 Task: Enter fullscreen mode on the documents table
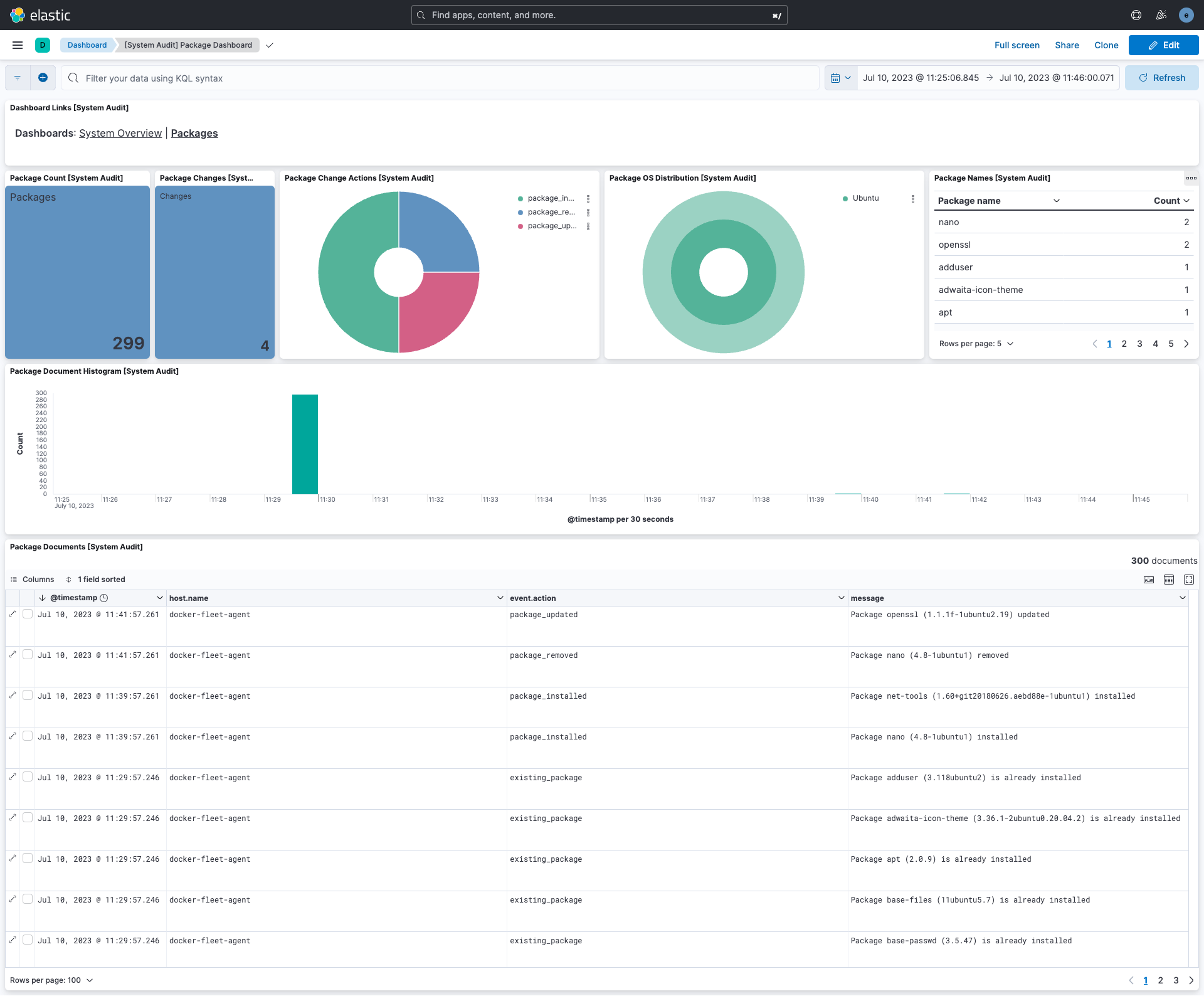[x=1189, y=579]
